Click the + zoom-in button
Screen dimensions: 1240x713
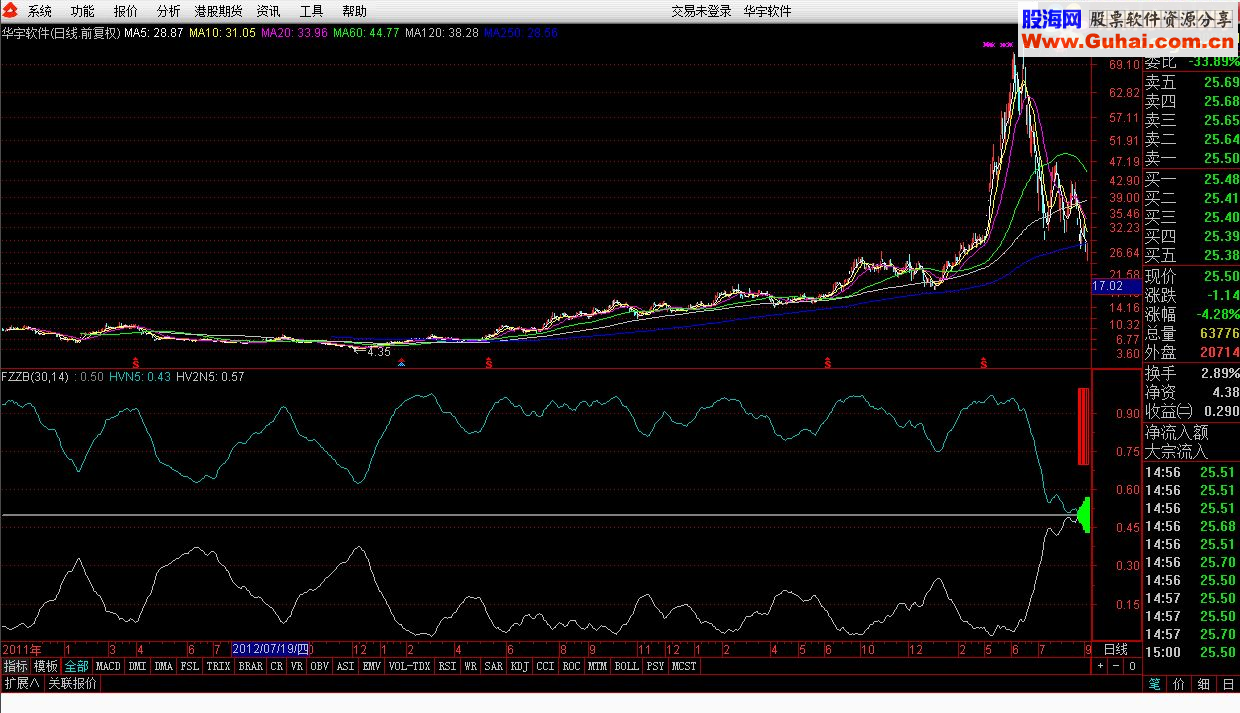1100,666
